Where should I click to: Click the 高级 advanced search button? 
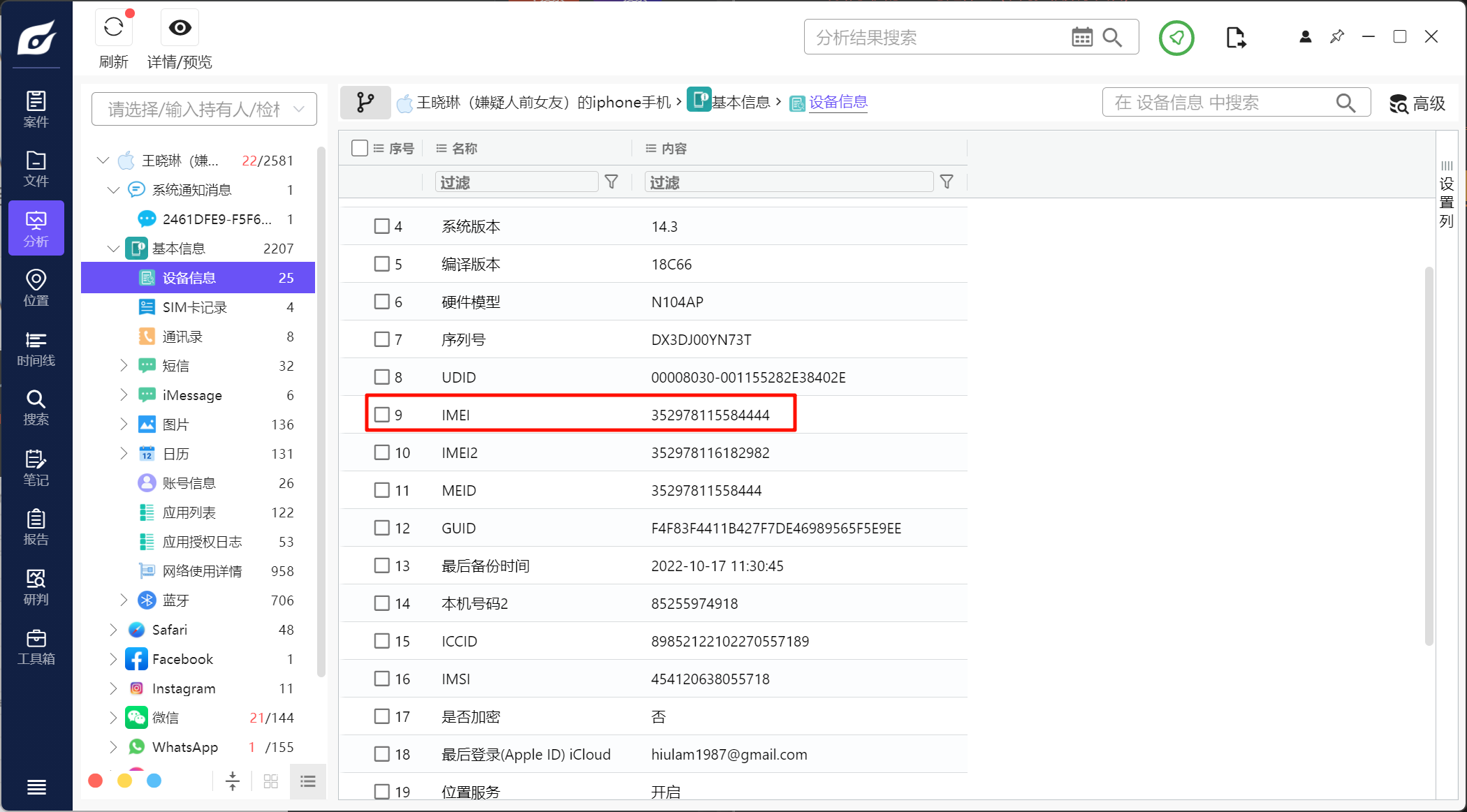click(x=1417, y=103)
